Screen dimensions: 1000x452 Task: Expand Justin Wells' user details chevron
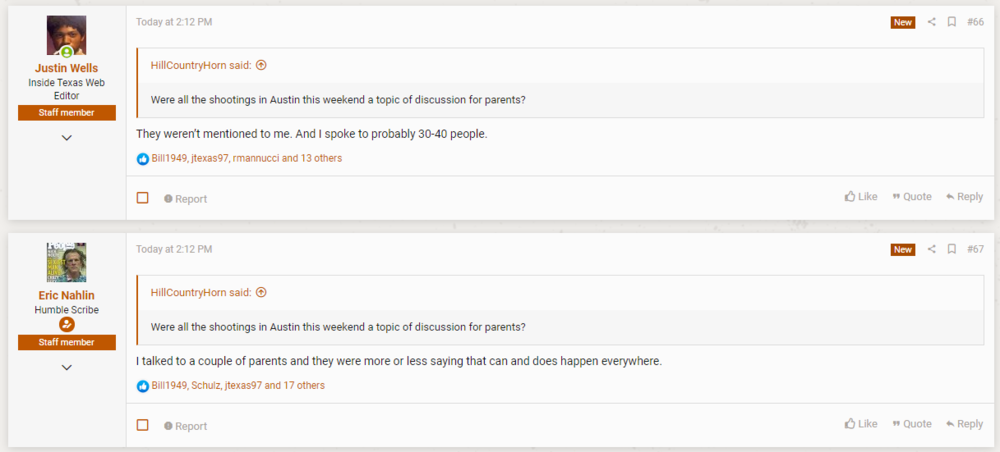click(x=67, y=138)
